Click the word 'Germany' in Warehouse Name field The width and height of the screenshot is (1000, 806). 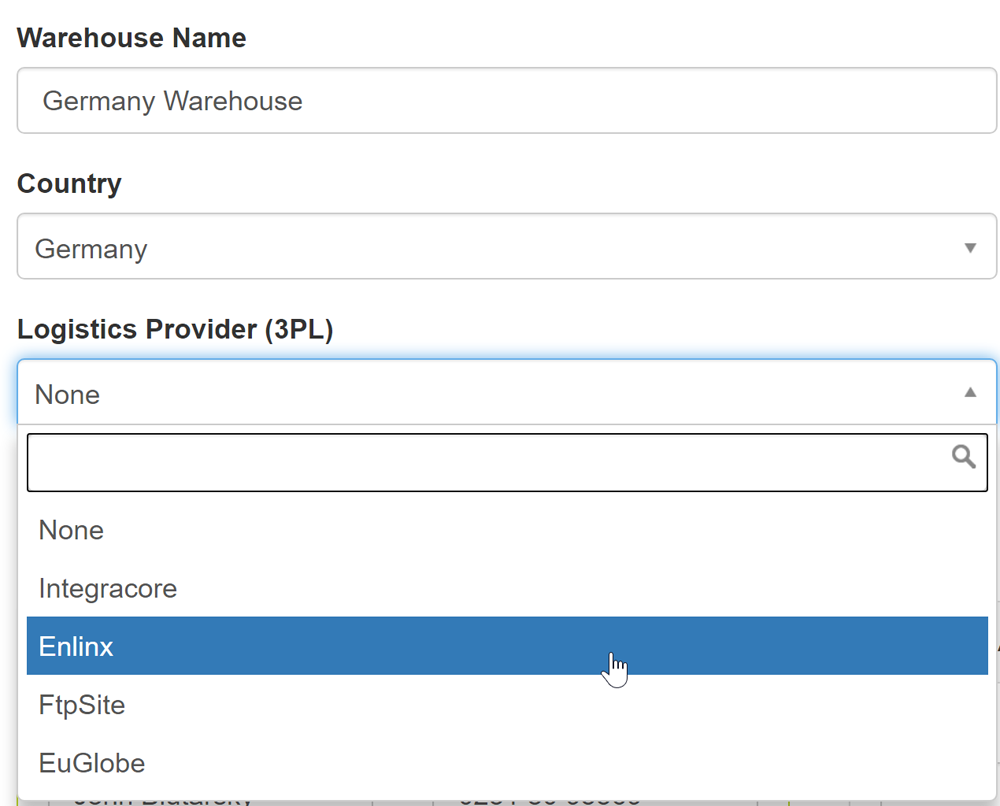coord(99,101)
